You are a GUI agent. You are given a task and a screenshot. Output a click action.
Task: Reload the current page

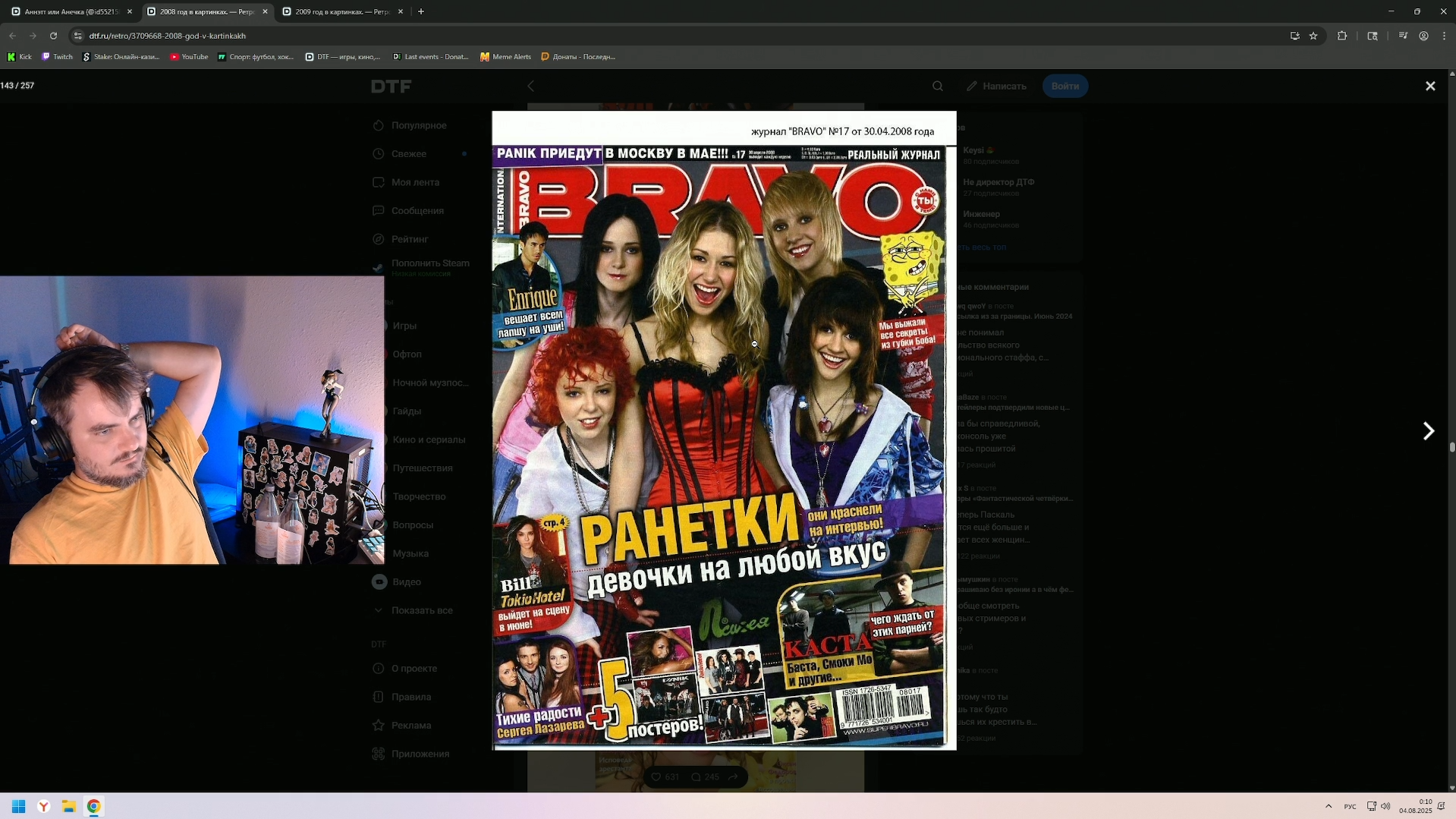pyautogui.click(x=53, y=36)
